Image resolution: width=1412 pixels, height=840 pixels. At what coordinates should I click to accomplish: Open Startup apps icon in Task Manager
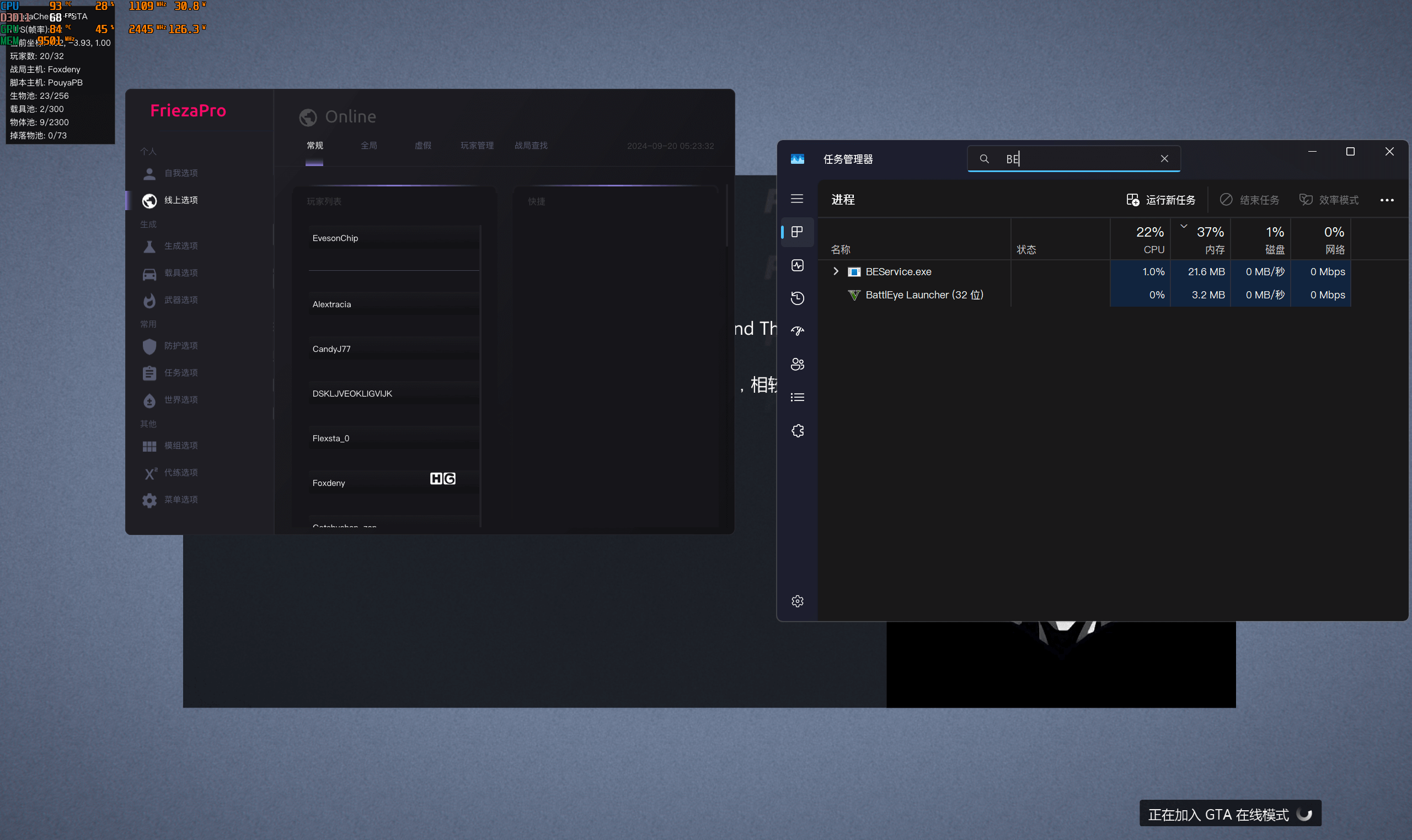point(797,331)
